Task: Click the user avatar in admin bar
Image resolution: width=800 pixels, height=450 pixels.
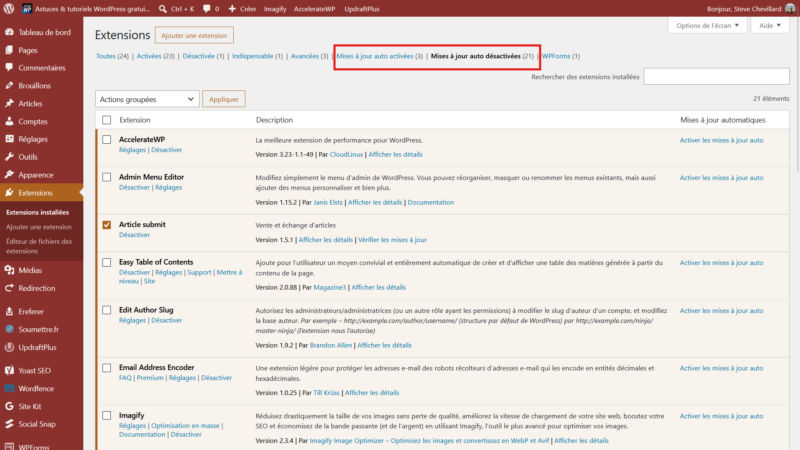Action: 790,9
